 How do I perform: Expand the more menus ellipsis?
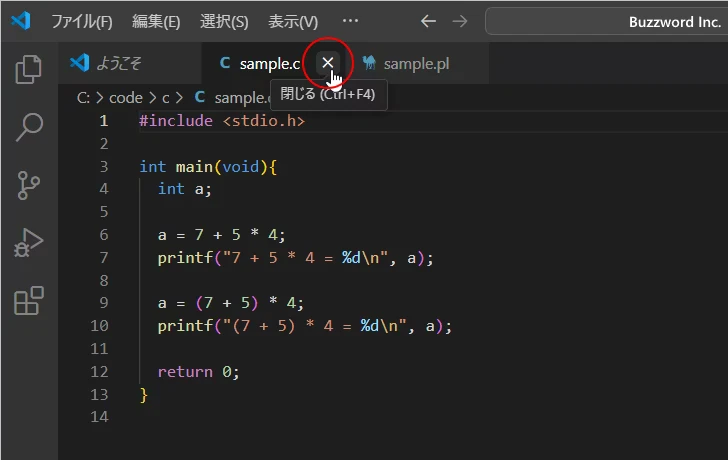(x=350, y=21)
